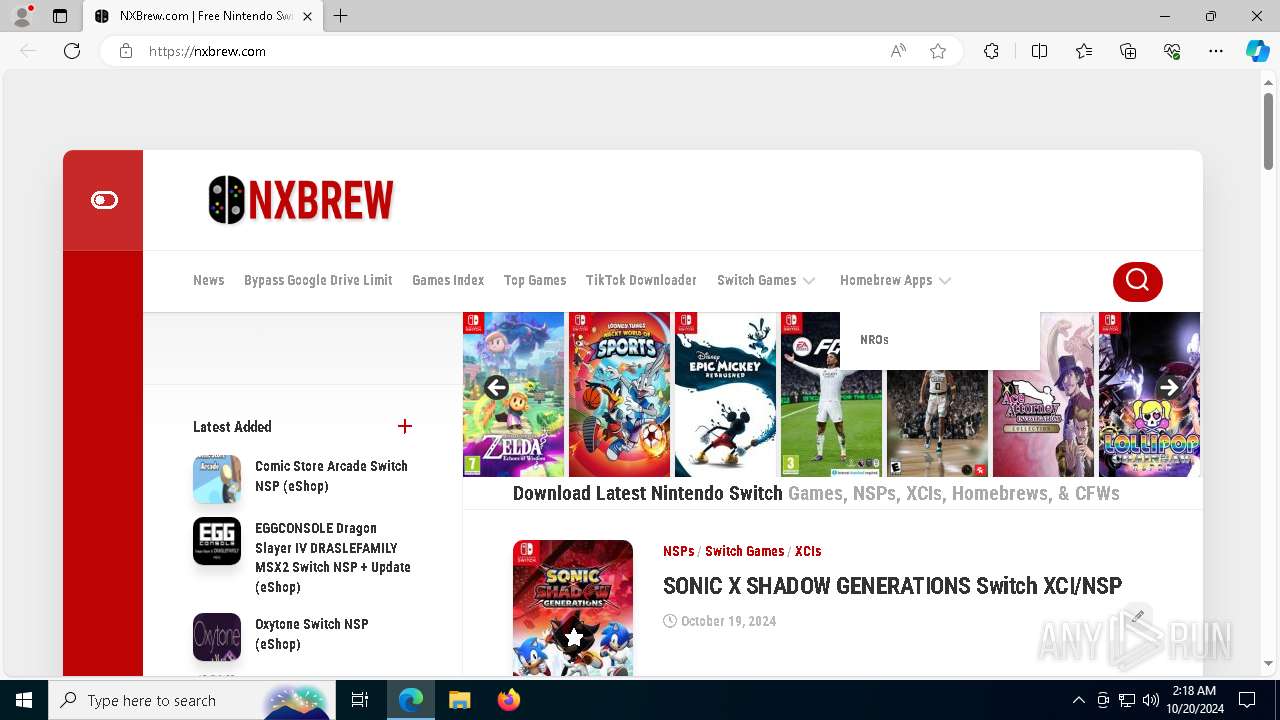Screen dimensions: 1280x720
Task: Open Favorites list icon
Action: point(1084,51)
